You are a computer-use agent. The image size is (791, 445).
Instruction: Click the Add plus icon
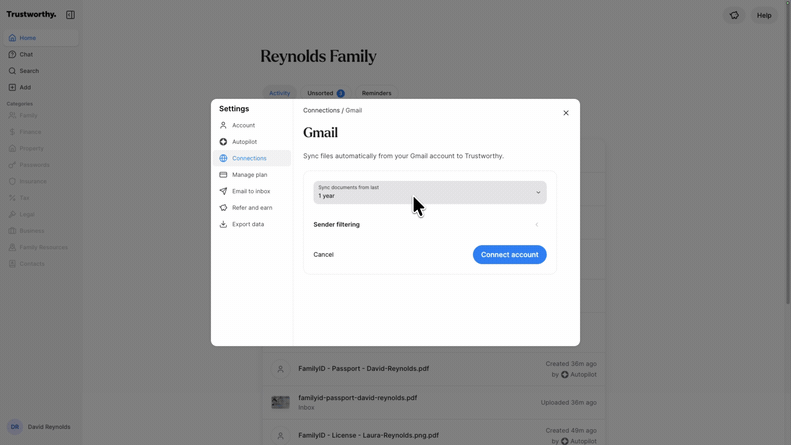pos(12,87)
